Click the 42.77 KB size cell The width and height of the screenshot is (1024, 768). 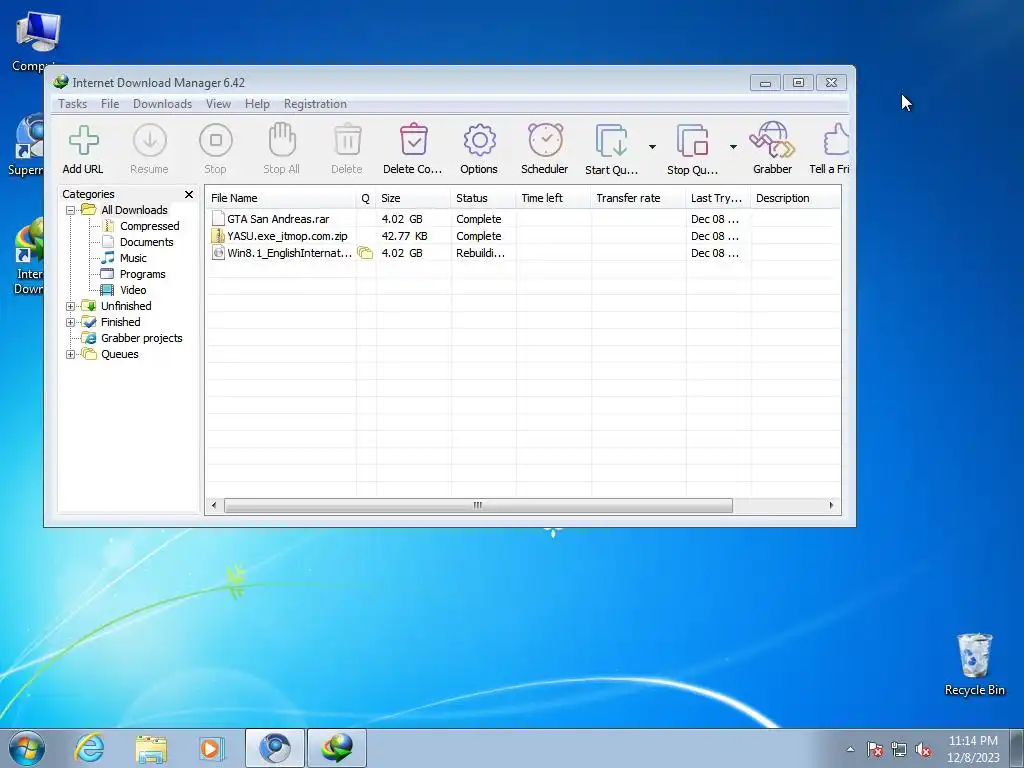coord(404,236)
